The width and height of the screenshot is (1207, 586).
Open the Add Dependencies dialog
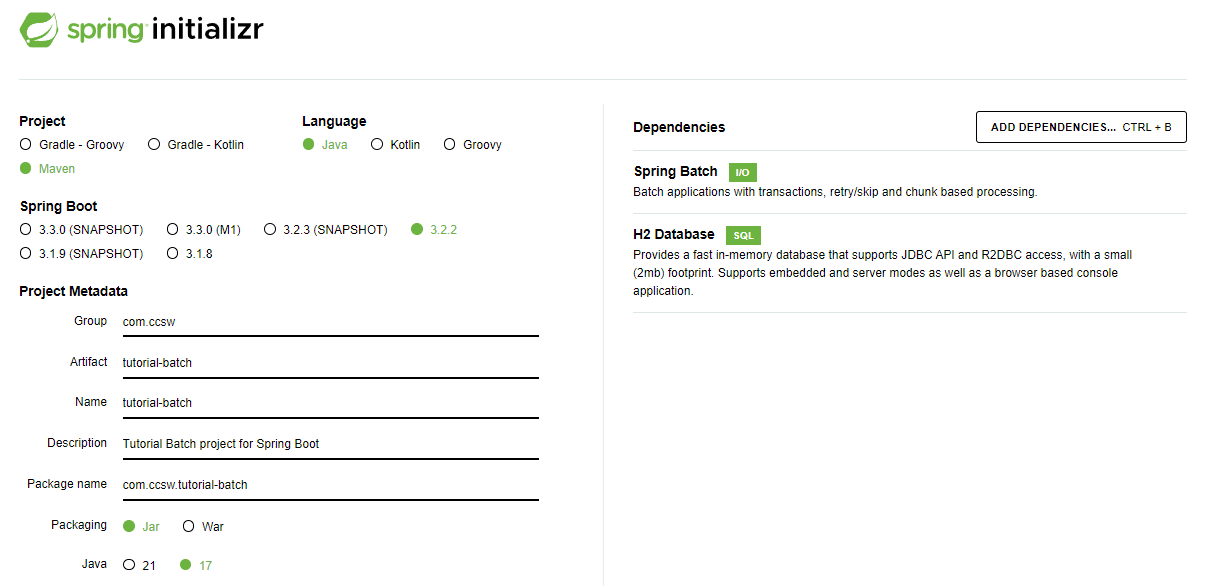coord(1080,127)
